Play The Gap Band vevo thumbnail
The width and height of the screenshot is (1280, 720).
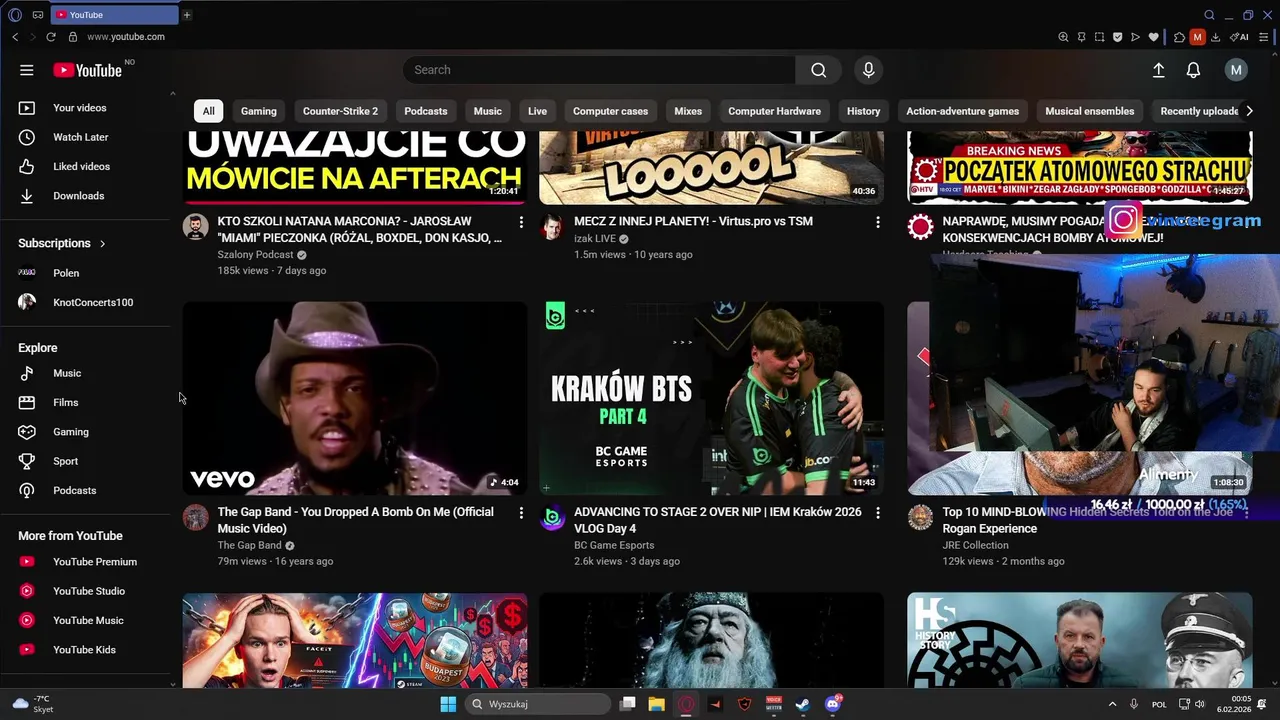tap(355, 399)
